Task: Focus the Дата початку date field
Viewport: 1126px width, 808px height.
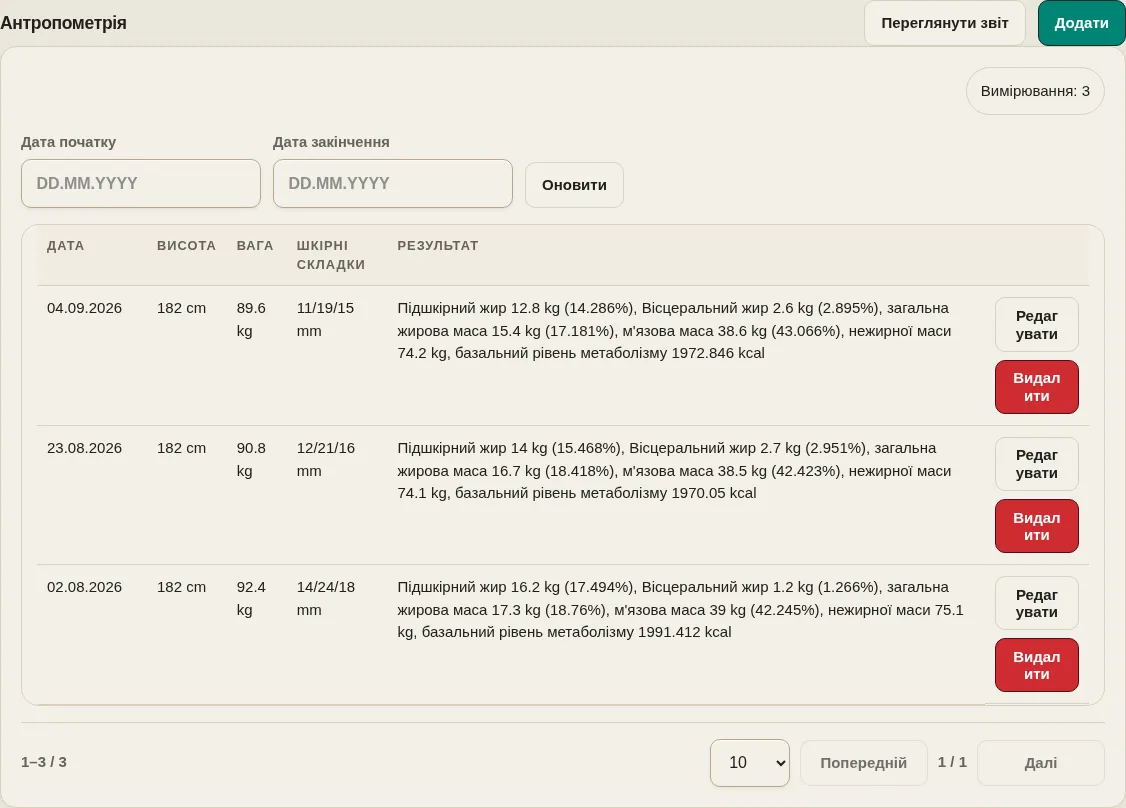Action: pos(141,183)
